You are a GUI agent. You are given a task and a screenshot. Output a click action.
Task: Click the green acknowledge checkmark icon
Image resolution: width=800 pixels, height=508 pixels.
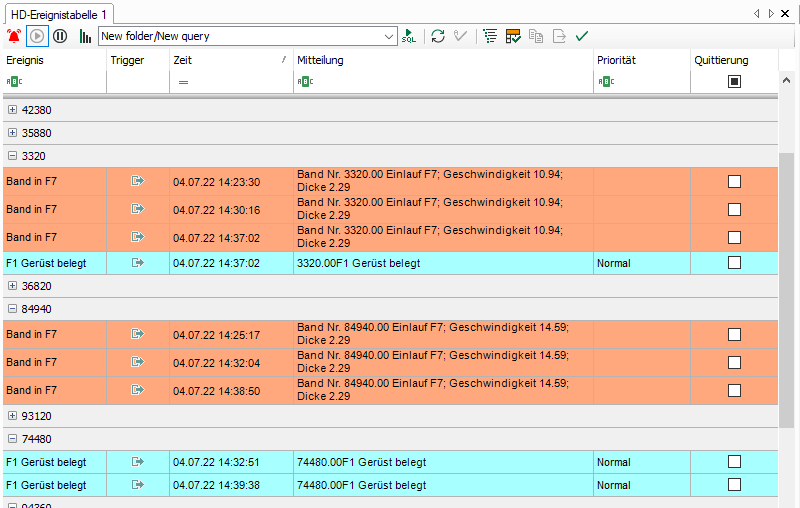(582, 36)
